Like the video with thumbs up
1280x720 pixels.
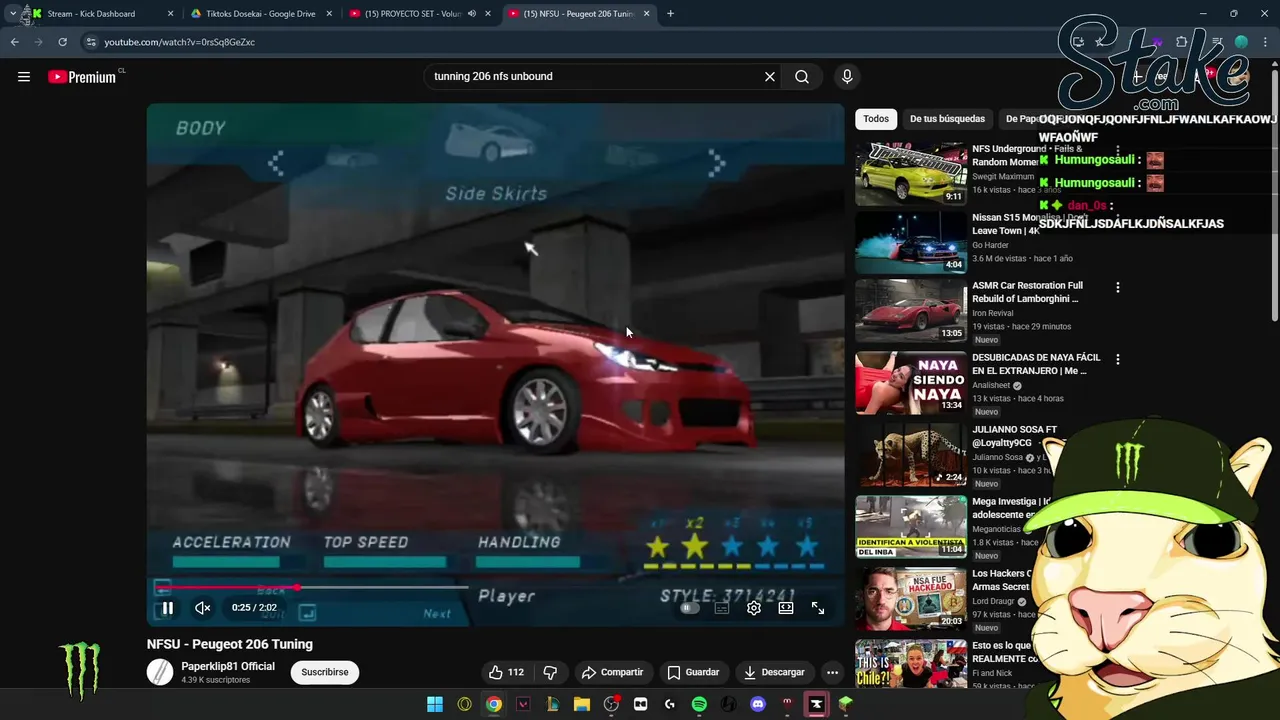coord(506,672)
